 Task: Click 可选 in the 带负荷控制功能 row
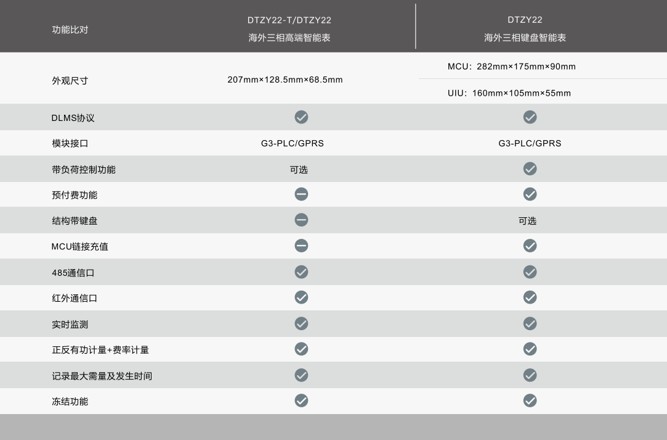[298, 170]
